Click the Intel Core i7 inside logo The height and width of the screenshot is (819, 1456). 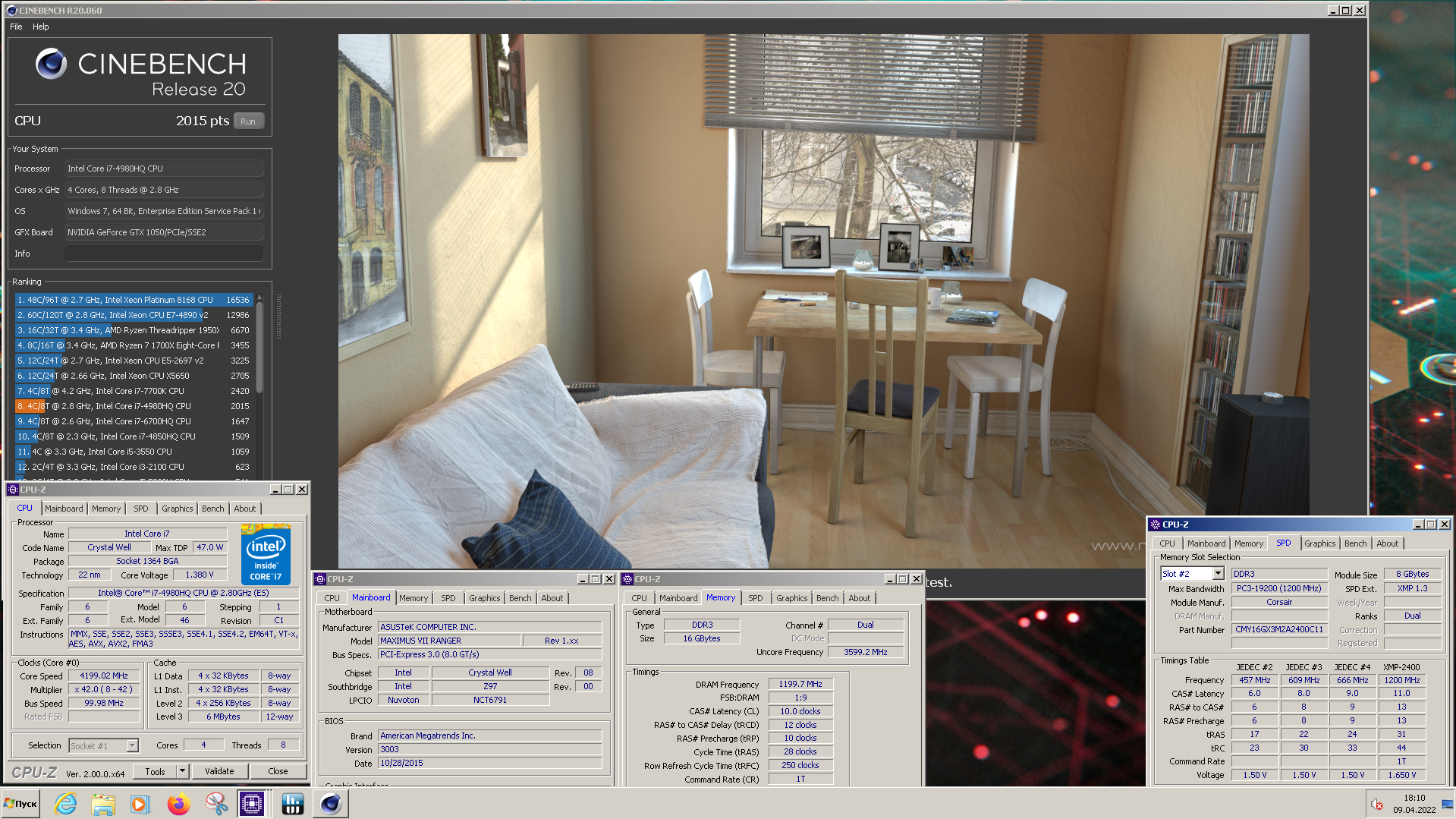tap(266, 554)
